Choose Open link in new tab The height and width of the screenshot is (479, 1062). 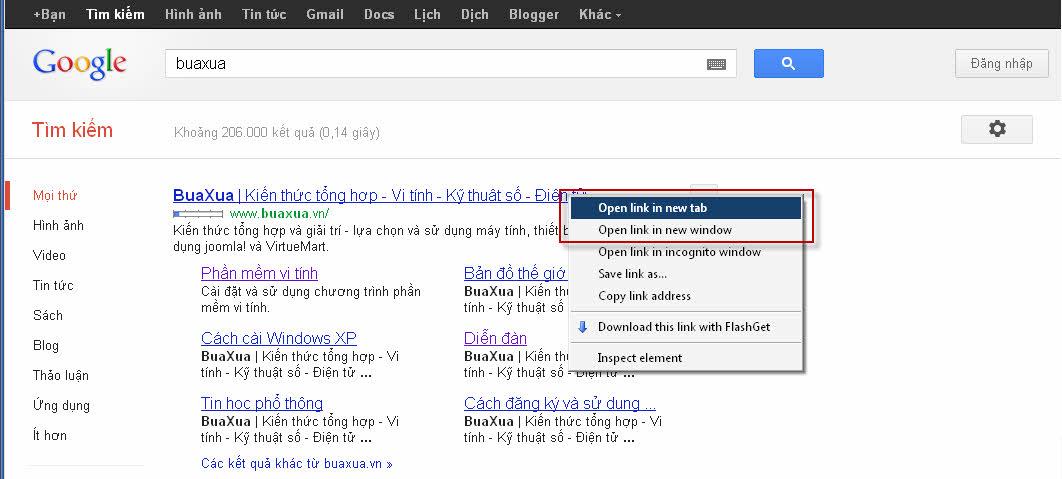pyautogui.click(x=685, y=208)
